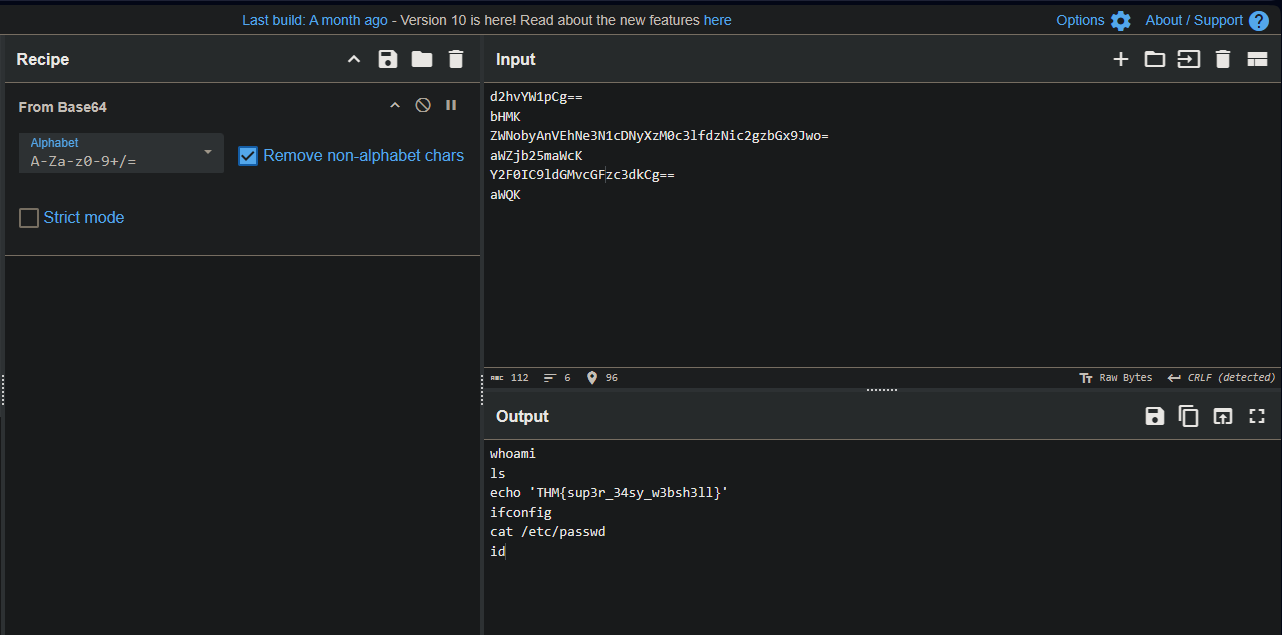Click the input text editor area
1282x635 pixels.
click(880, 280)
